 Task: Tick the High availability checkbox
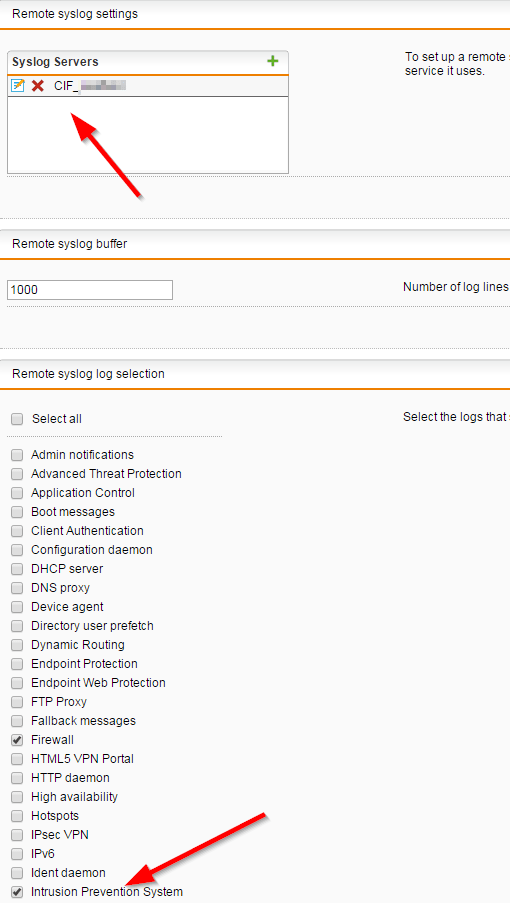(17, 797)
